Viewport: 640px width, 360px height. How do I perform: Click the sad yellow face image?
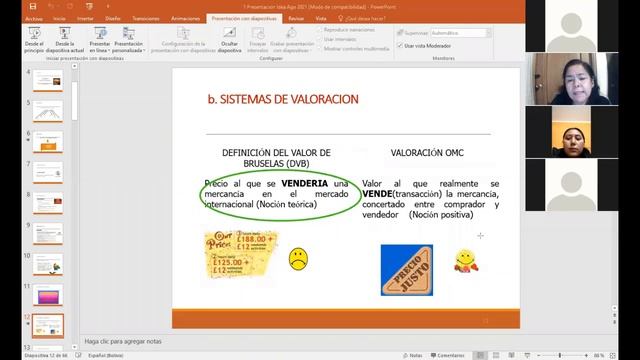pos(298,259)
